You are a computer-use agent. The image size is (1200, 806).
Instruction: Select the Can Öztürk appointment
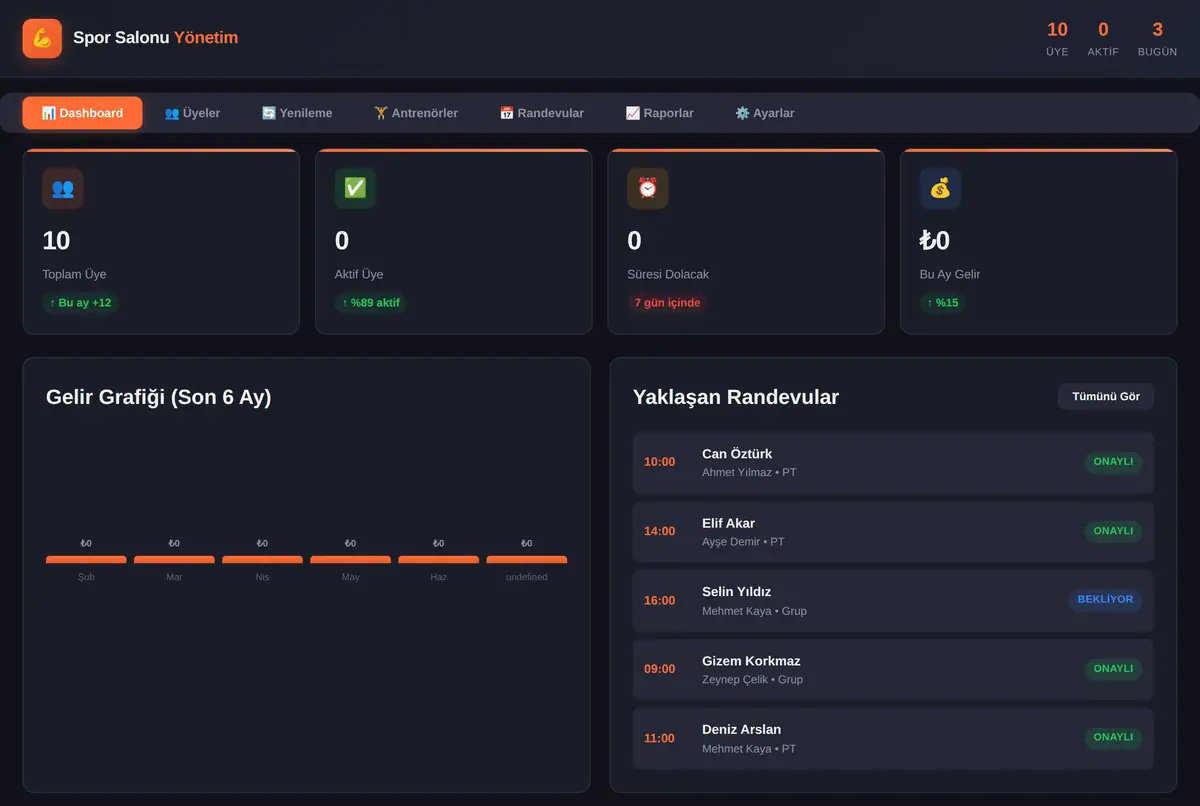click(x=893, y=462)
